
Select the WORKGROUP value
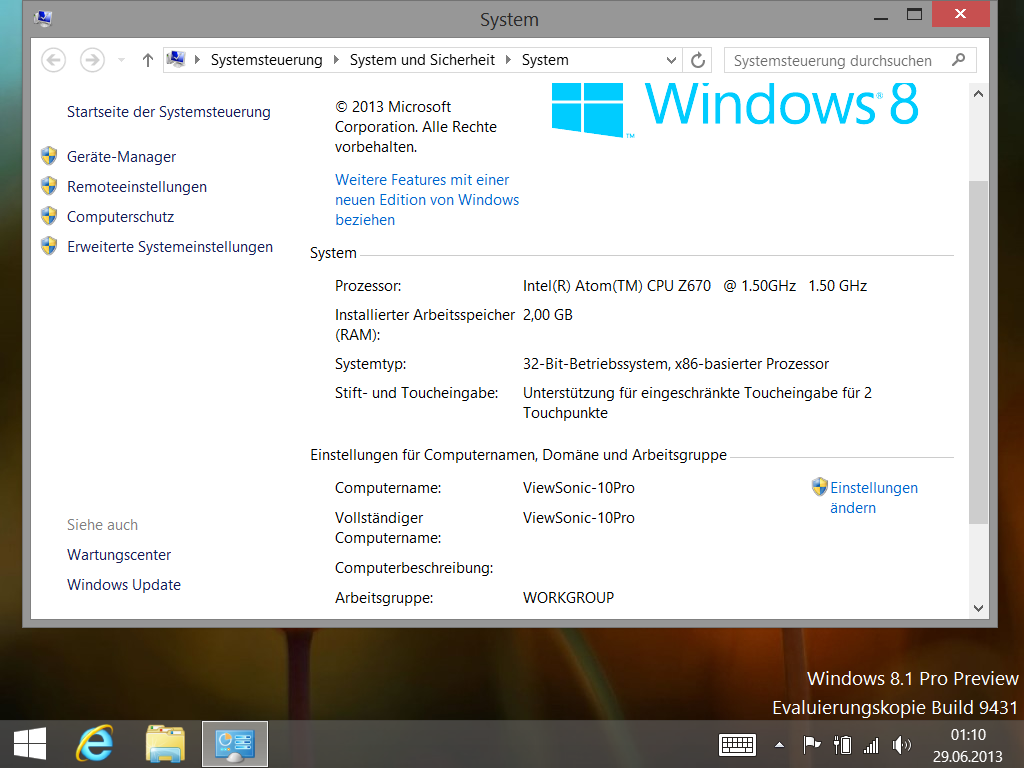click(x=568, y=598)
